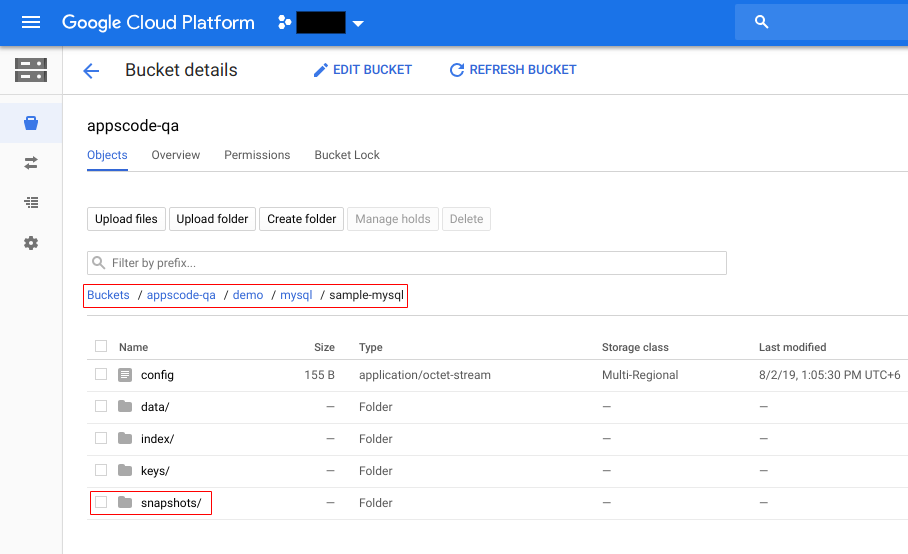Open the Transfer arrows icon in sidebar
The width and height of the screenshot is (908, 554).
point(31,162)
